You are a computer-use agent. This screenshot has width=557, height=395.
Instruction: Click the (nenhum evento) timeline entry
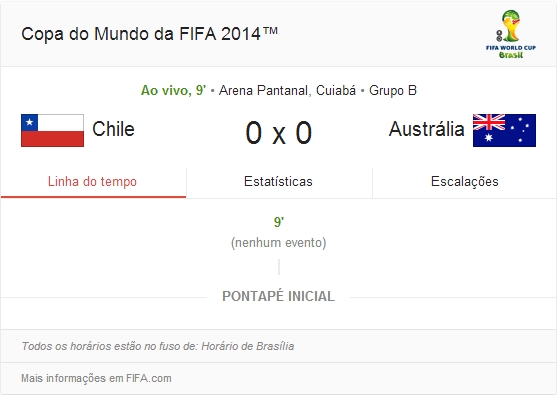click(x=278, y=243)
